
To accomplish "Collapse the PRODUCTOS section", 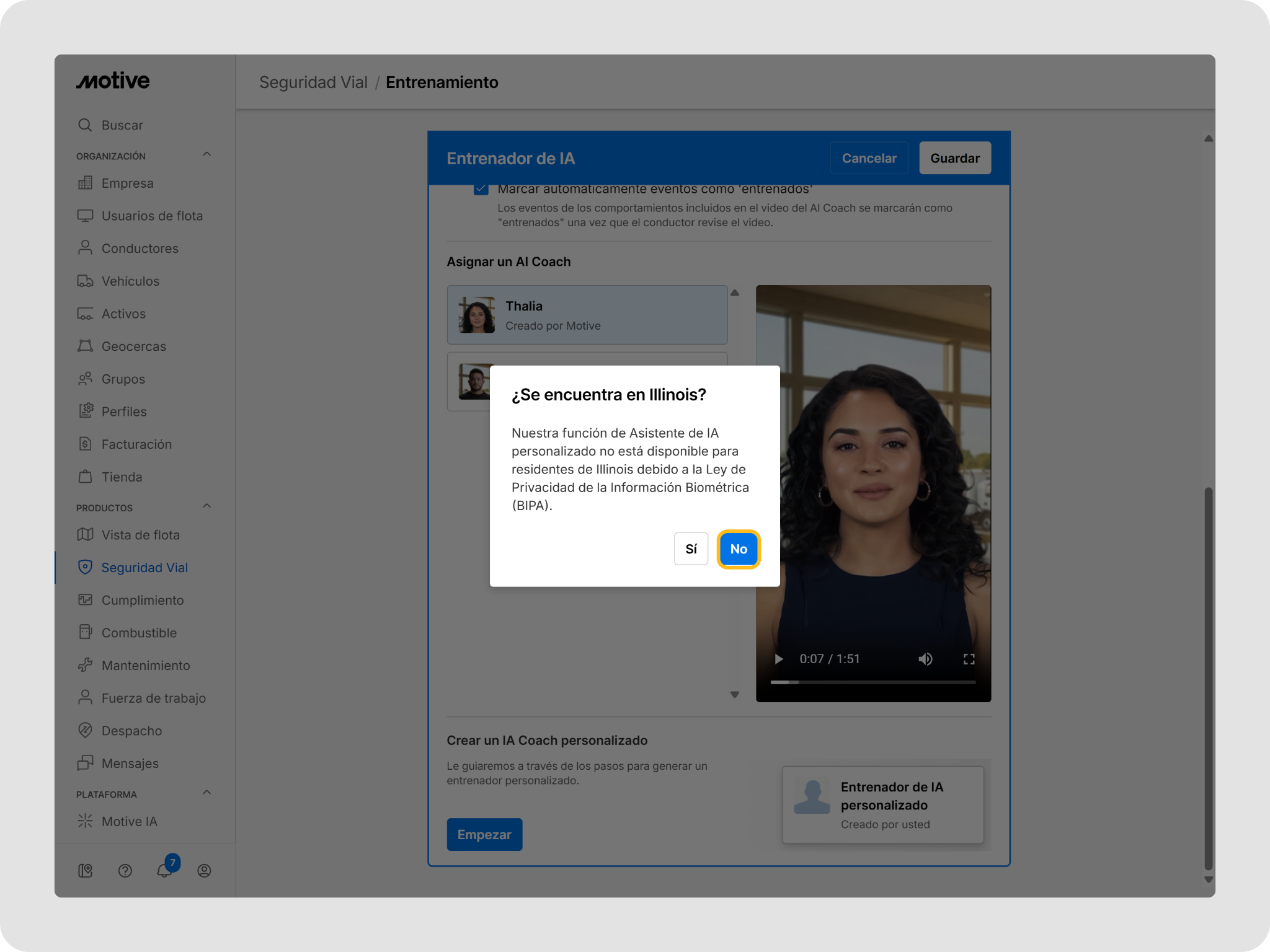I will [x=206, y=506].
